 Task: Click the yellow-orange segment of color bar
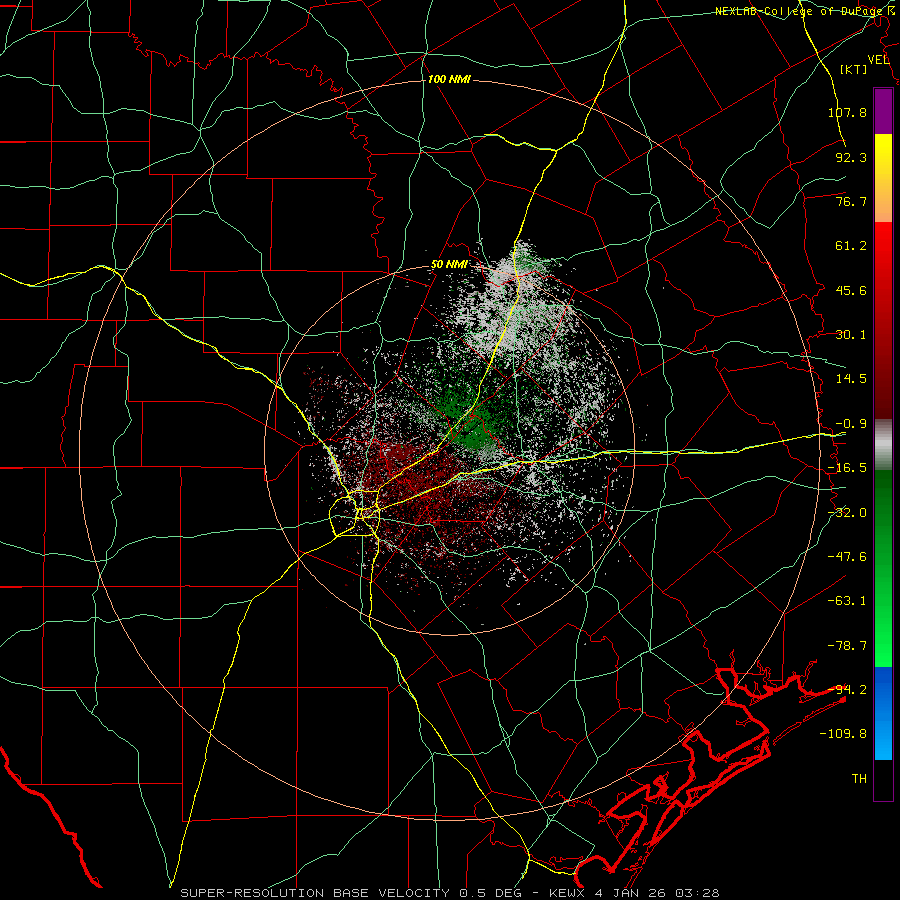click(883, 178)
